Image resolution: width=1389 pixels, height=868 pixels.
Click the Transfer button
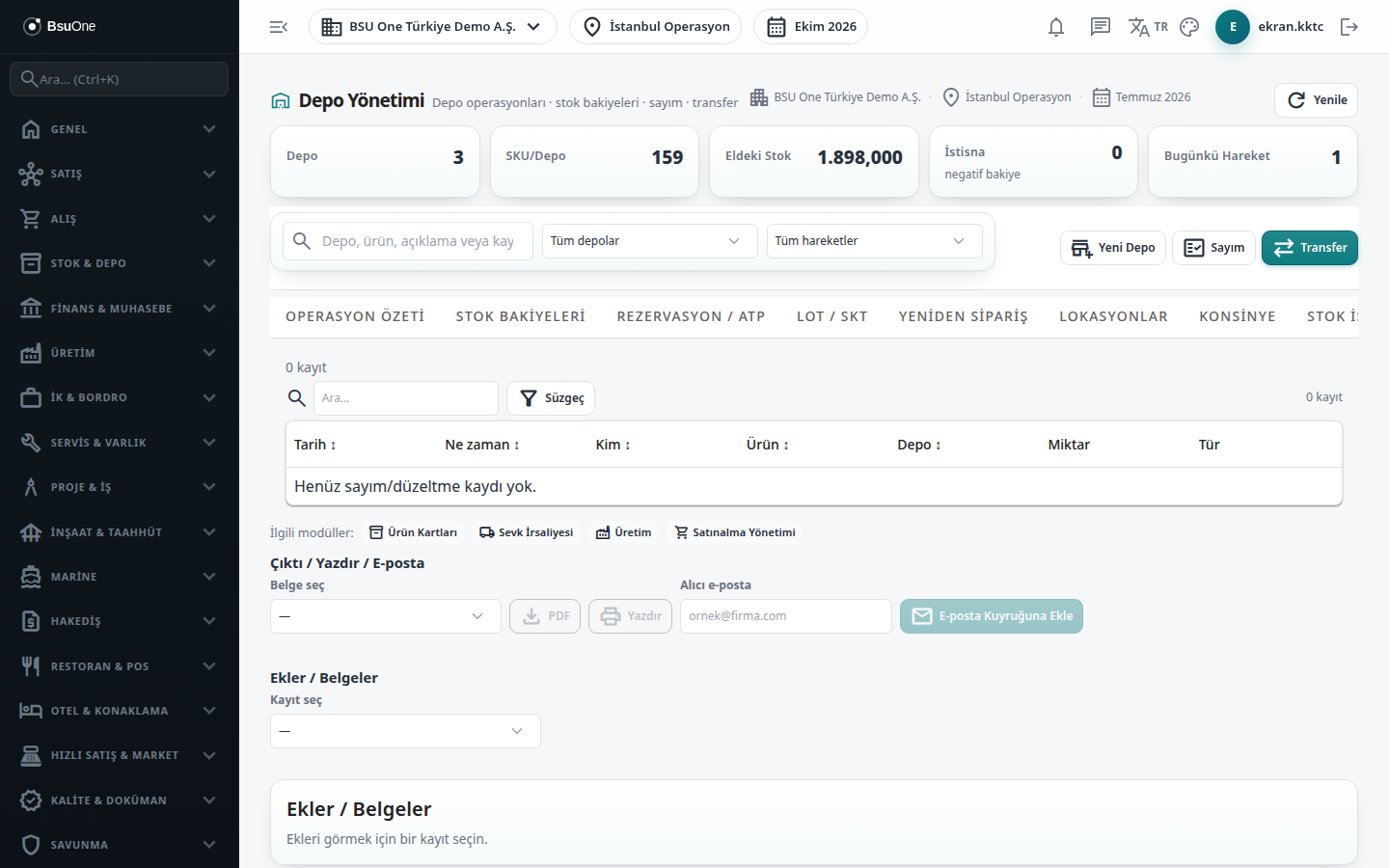click(1310, 248)
